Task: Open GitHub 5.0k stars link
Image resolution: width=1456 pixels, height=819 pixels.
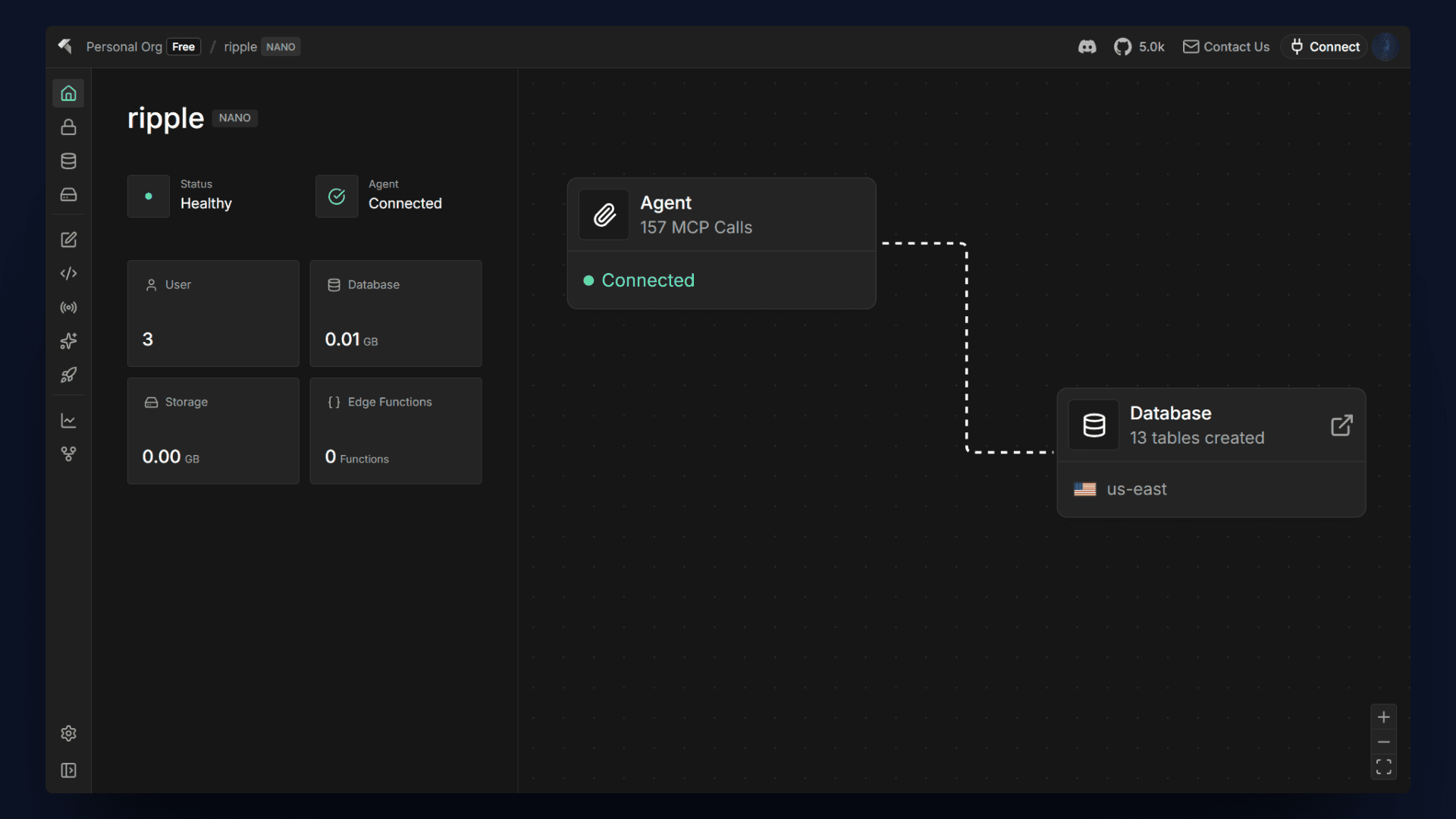Action: tap(1139, 47)
